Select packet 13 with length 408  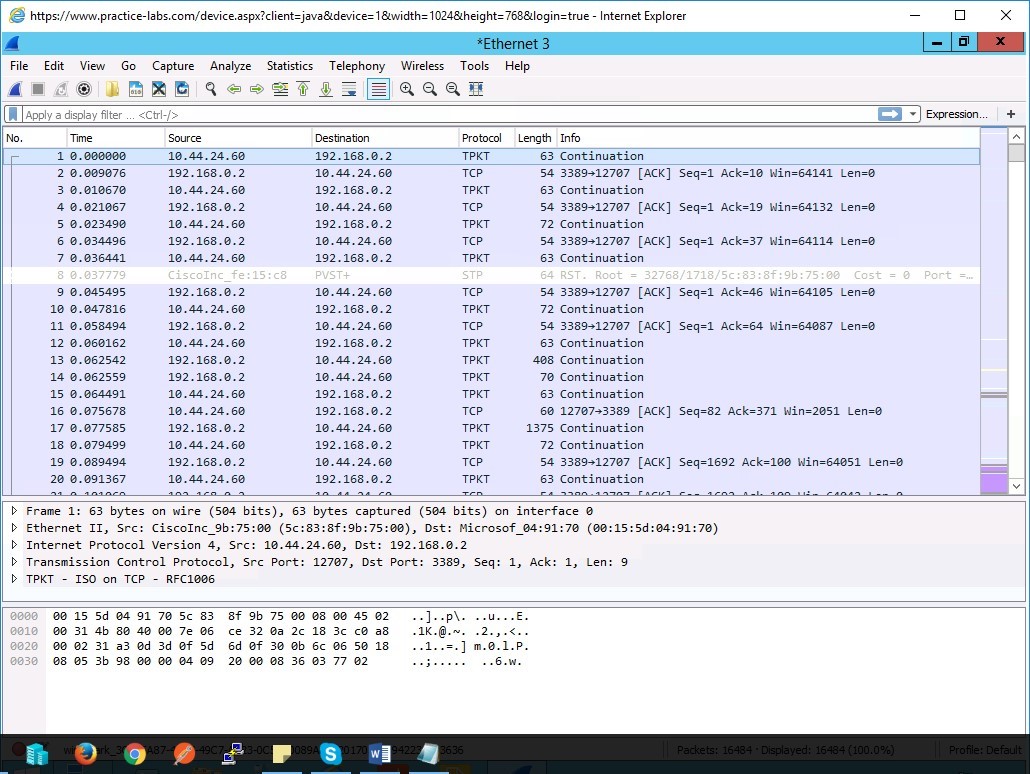point(491,360)
